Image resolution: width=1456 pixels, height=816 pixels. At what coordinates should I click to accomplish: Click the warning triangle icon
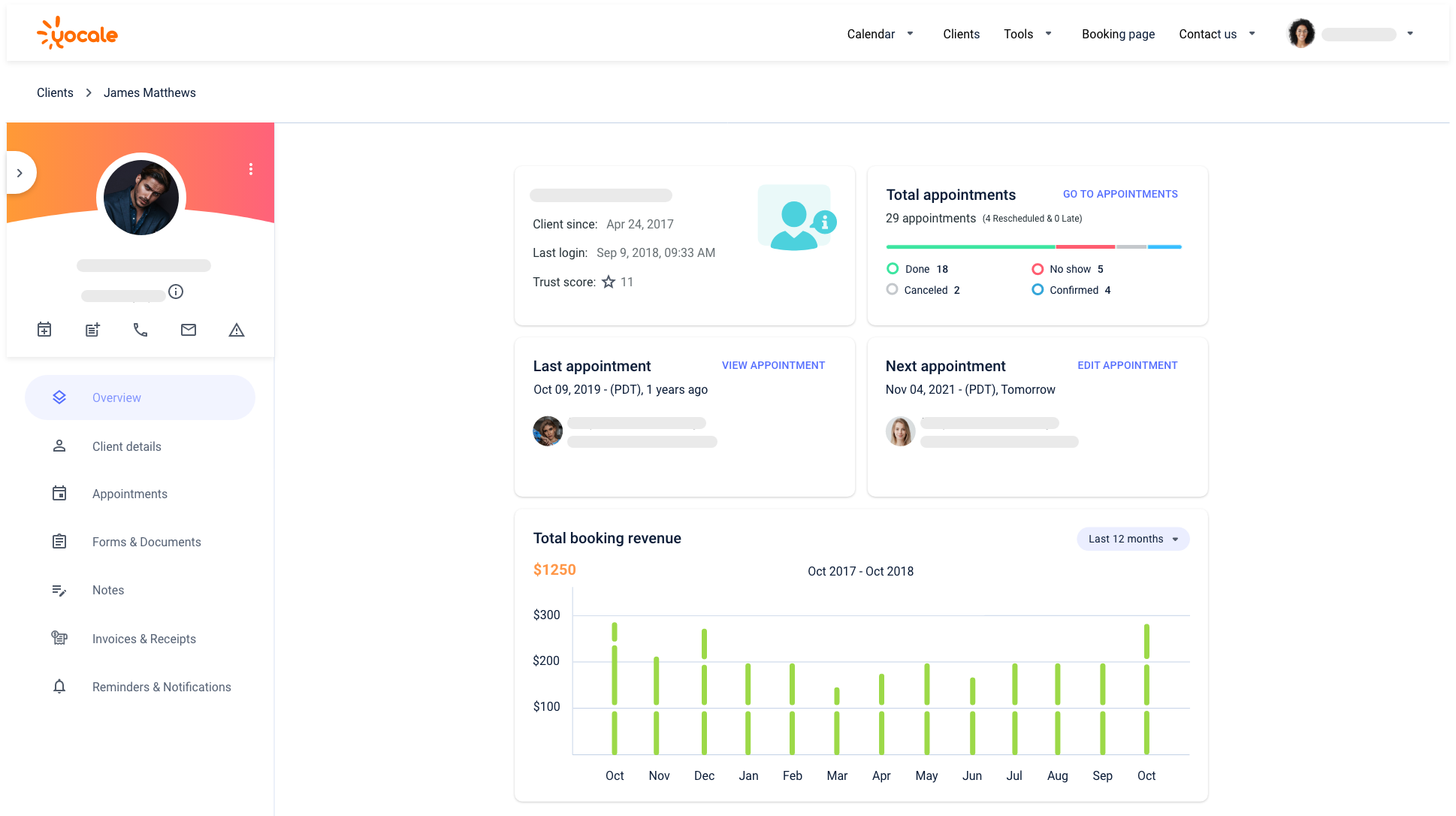tap(237, 329)
